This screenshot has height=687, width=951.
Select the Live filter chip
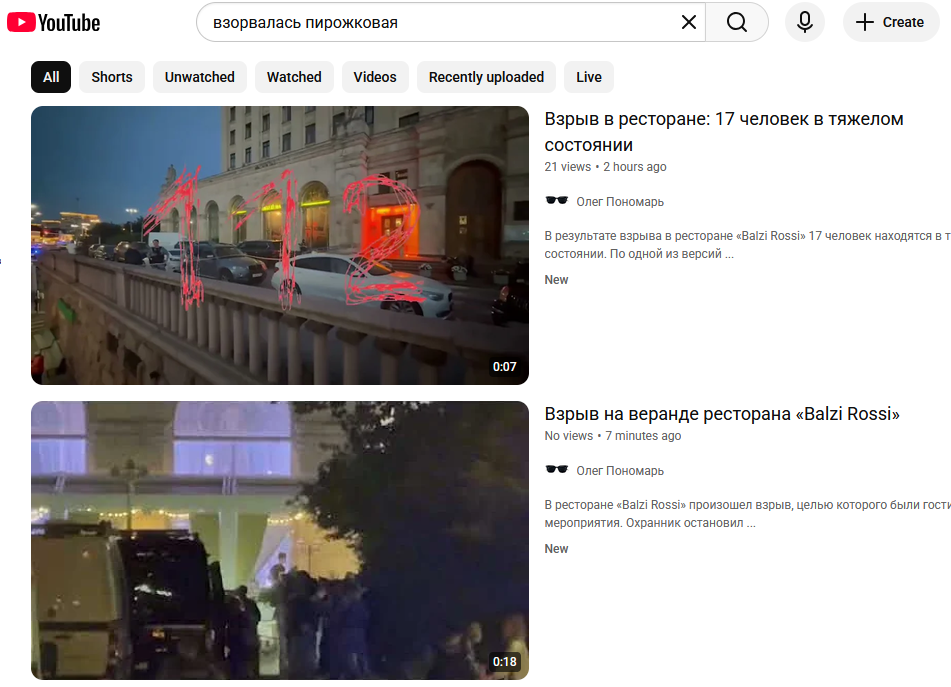pyautogui.click(x=588, y=77)
